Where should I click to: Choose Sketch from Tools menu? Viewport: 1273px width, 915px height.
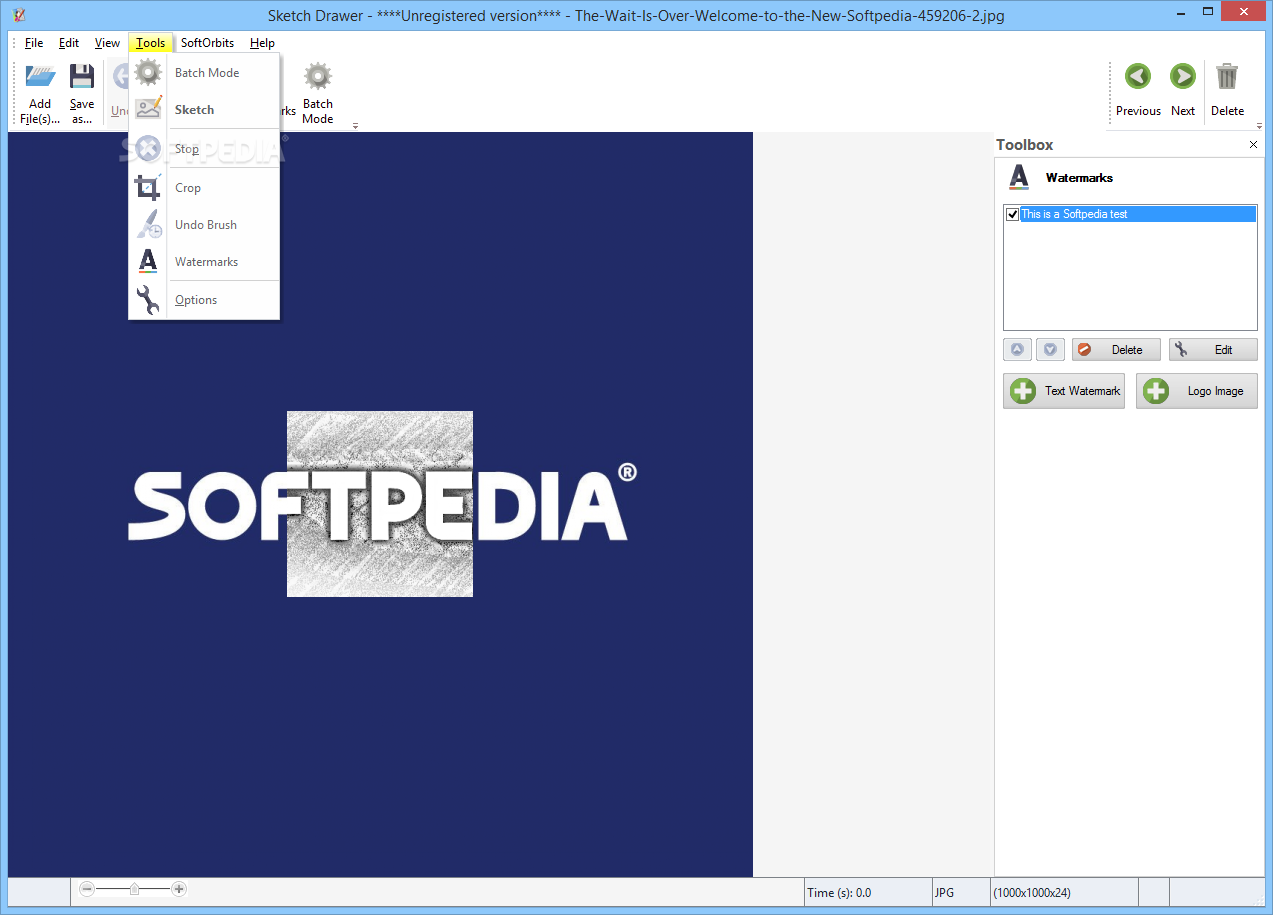[204, 110]
